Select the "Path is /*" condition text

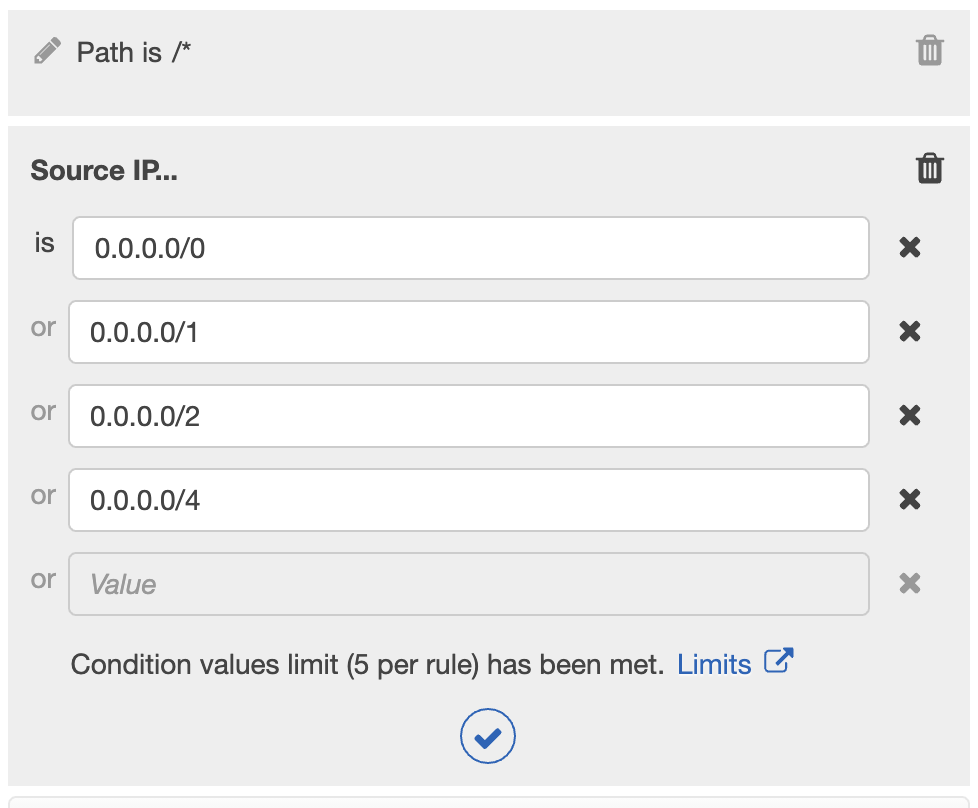tap(134, 52)
